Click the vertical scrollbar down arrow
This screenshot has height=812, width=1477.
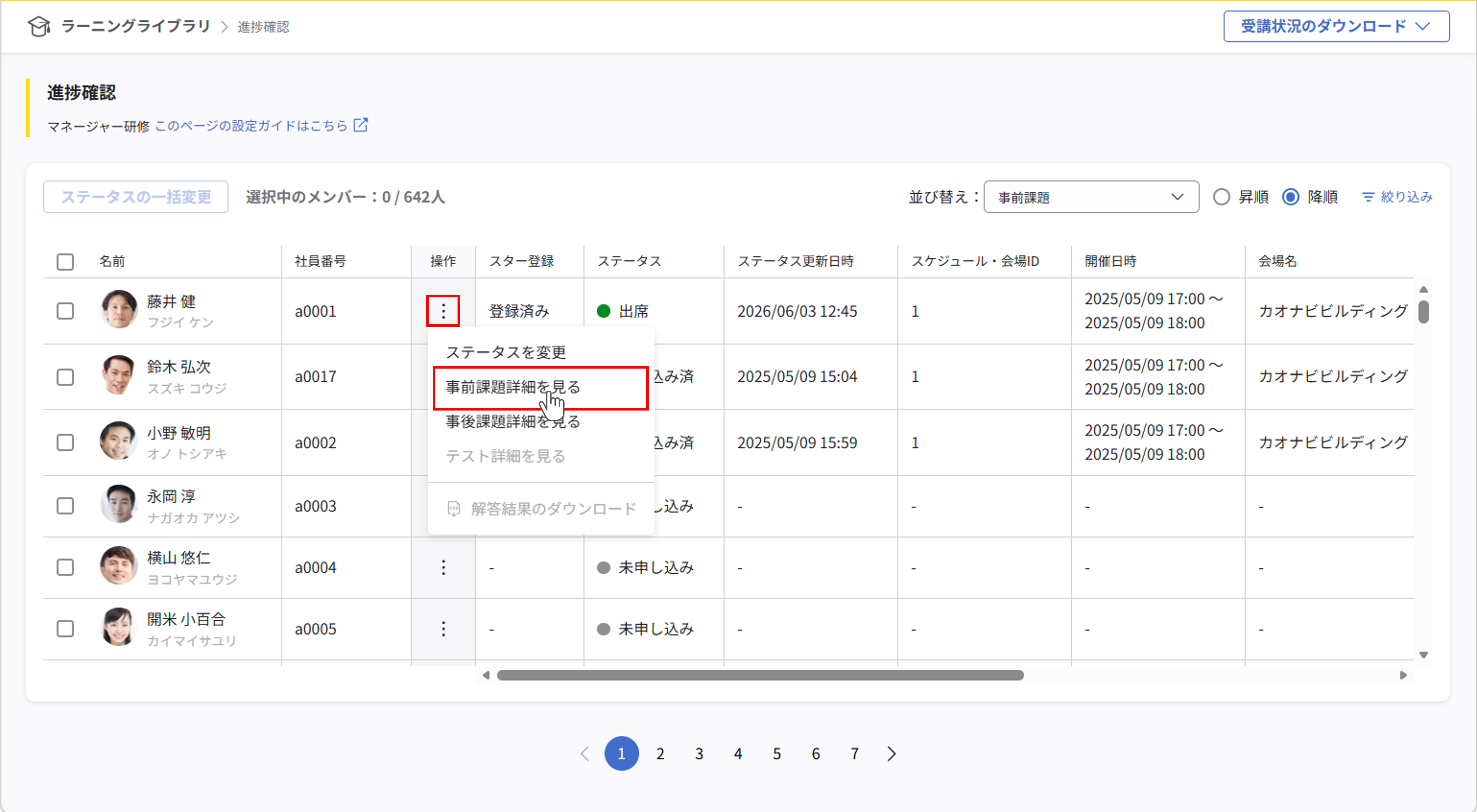pos(1424,655)
